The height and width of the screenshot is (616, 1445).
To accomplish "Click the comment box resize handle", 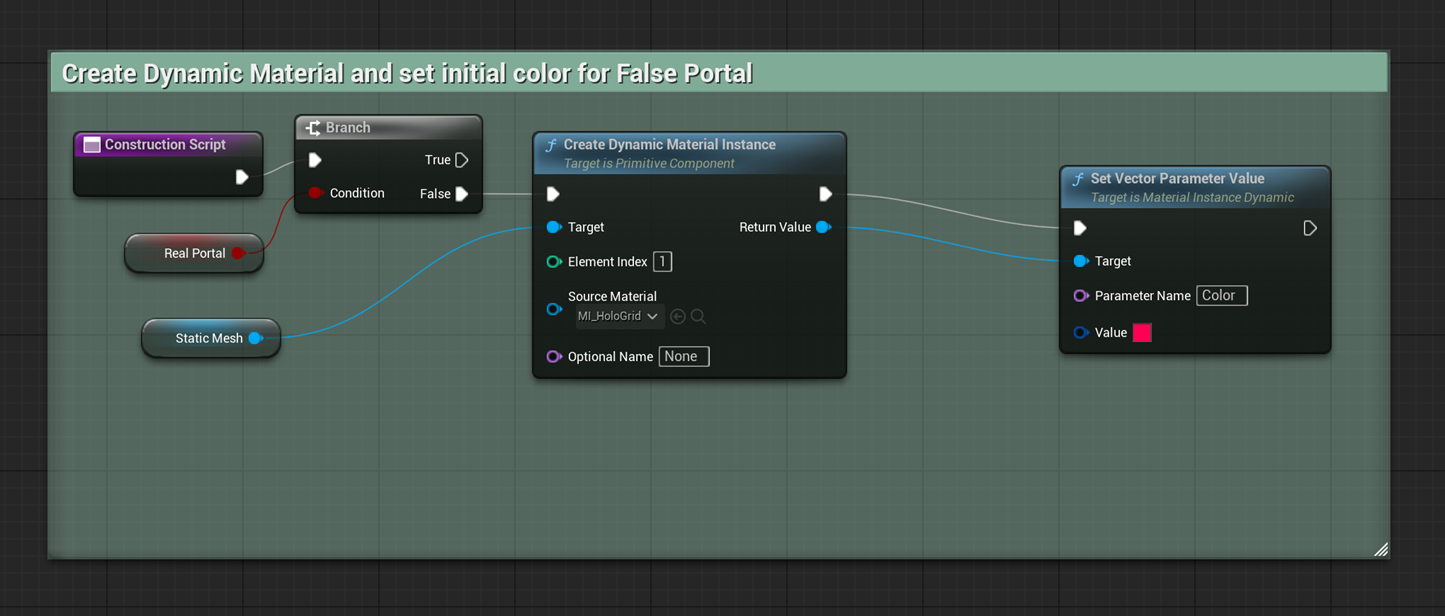I will (1380, 549).
